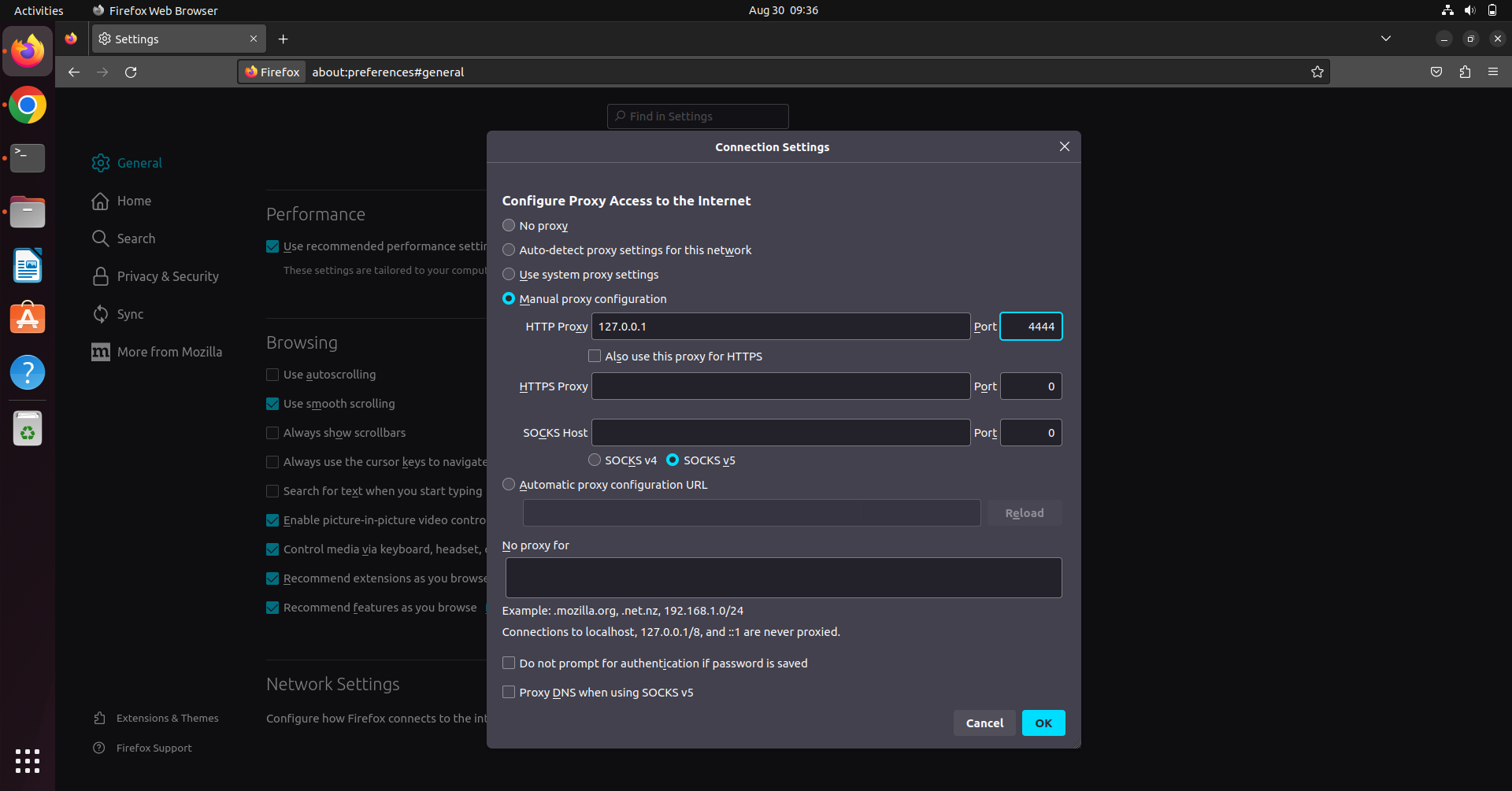Launch Google Chrome from the dock
Image resolution: width=1512 pixels, height=791 pixels.
coord(27,105)
